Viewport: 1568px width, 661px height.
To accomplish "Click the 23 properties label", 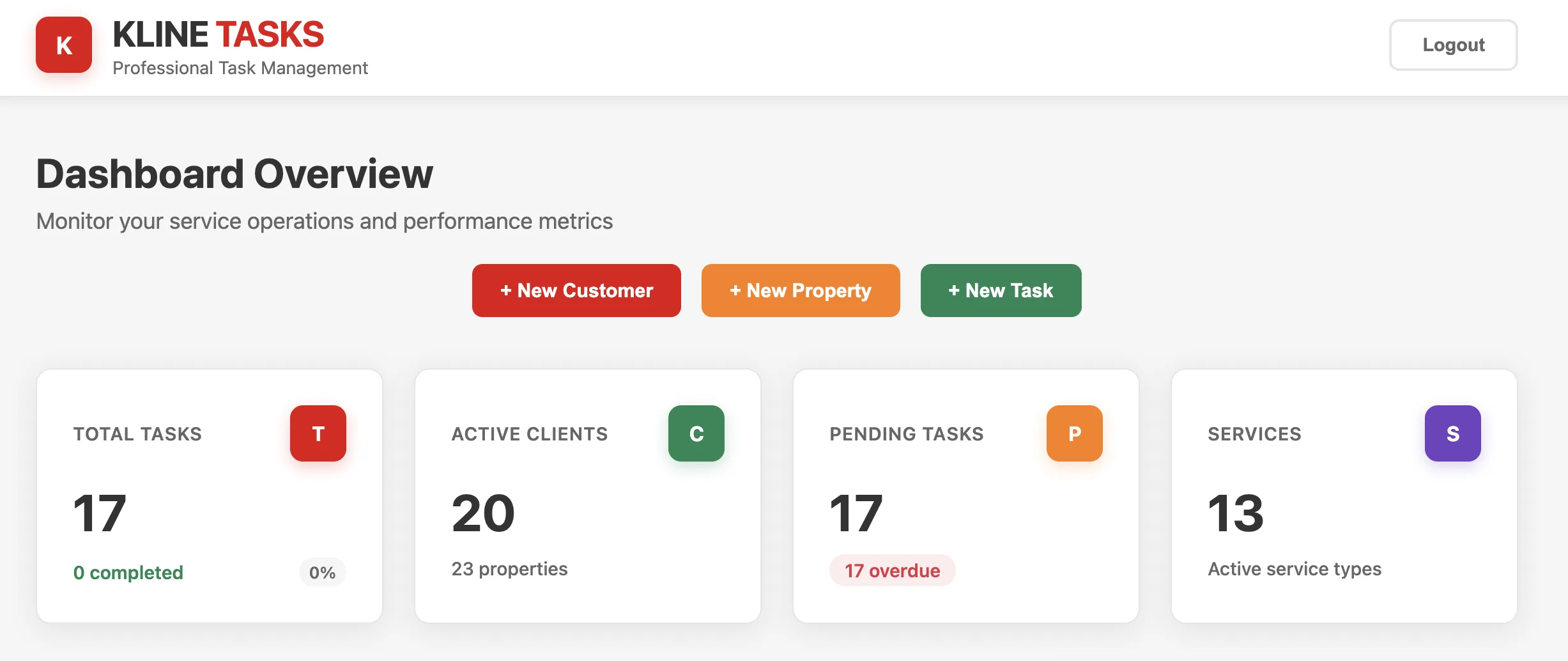I will (x=509, y=568).
